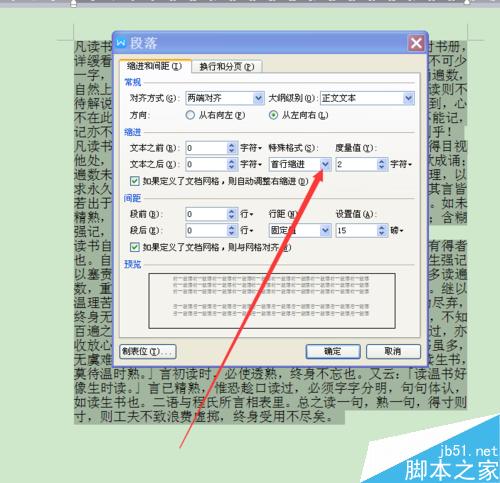Select the 从左向右 direction radio button
Screen dimensions: 500x483
[x=273, y=115]
